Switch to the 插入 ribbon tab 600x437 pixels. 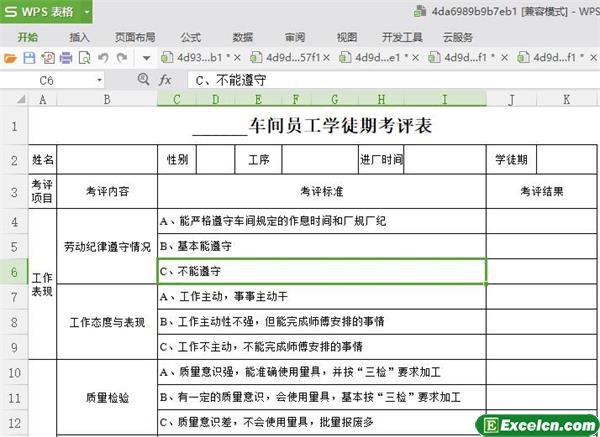[79, 37]
